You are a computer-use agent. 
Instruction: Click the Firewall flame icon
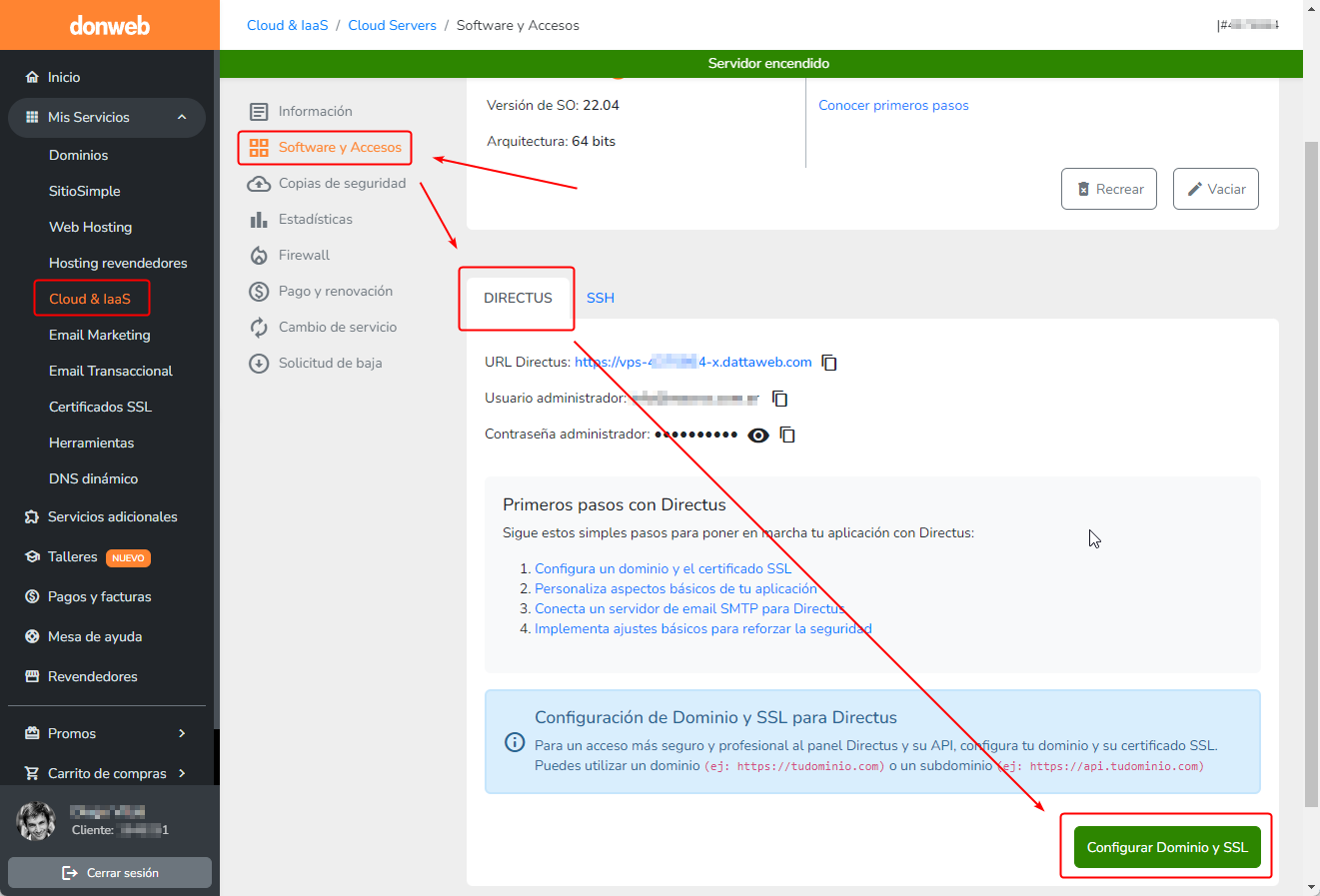click(x=259, y=256)
